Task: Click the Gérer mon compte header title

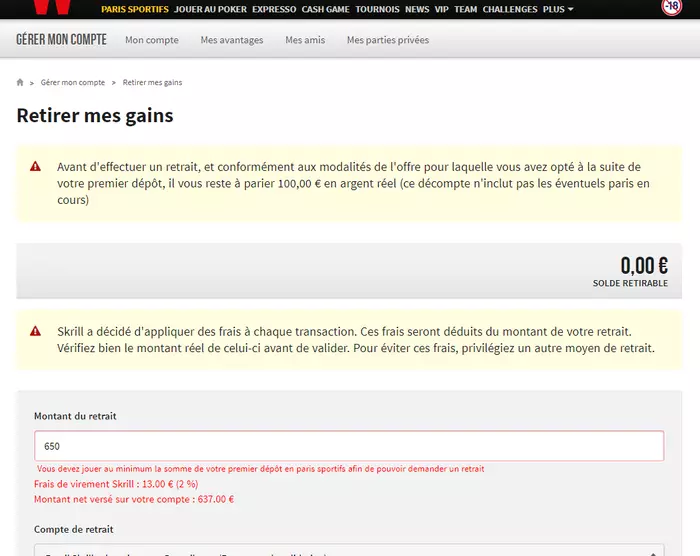Action: (x=62, y=39)
